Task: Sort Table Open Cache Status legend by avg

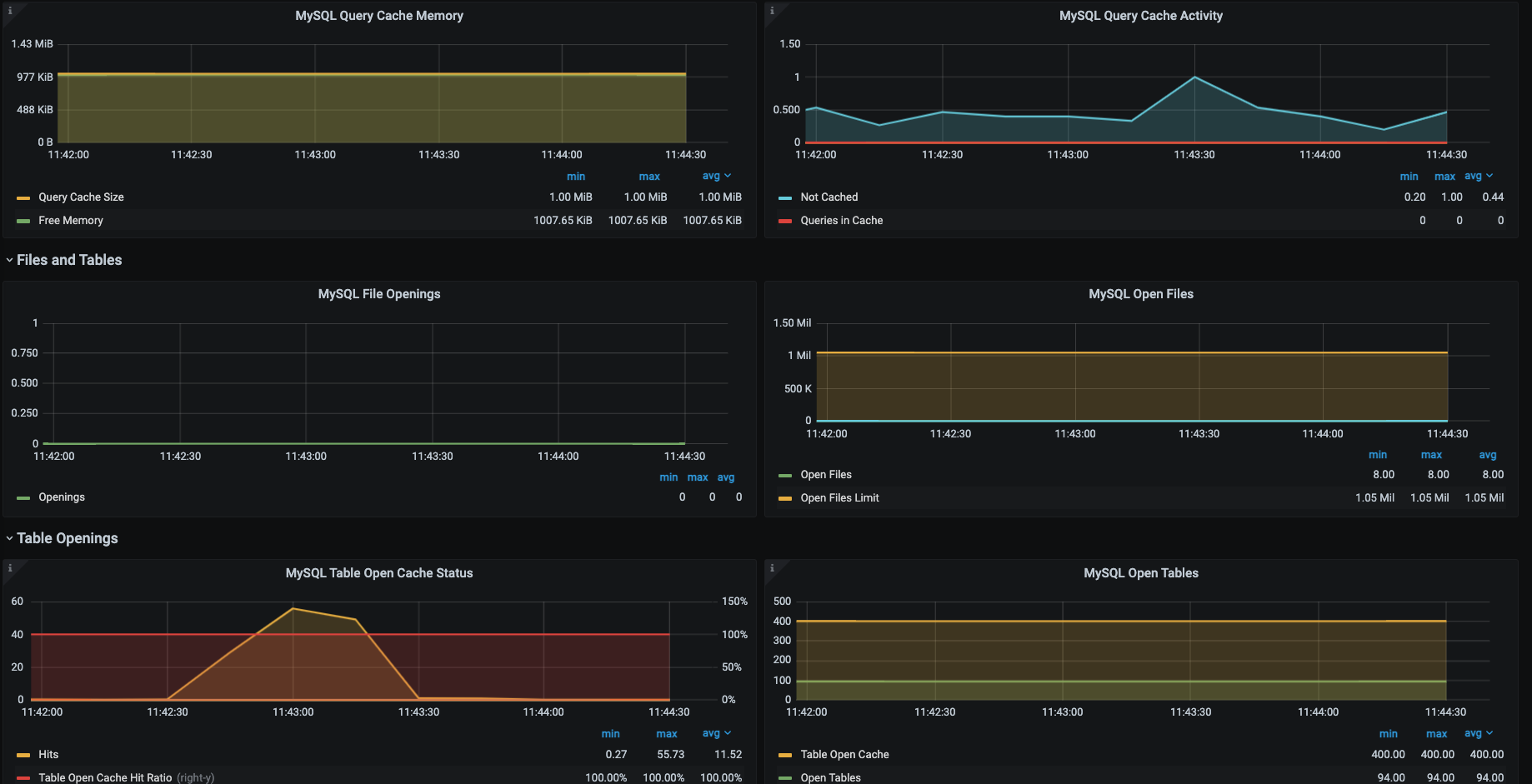Action: click(x=716, y=734)
